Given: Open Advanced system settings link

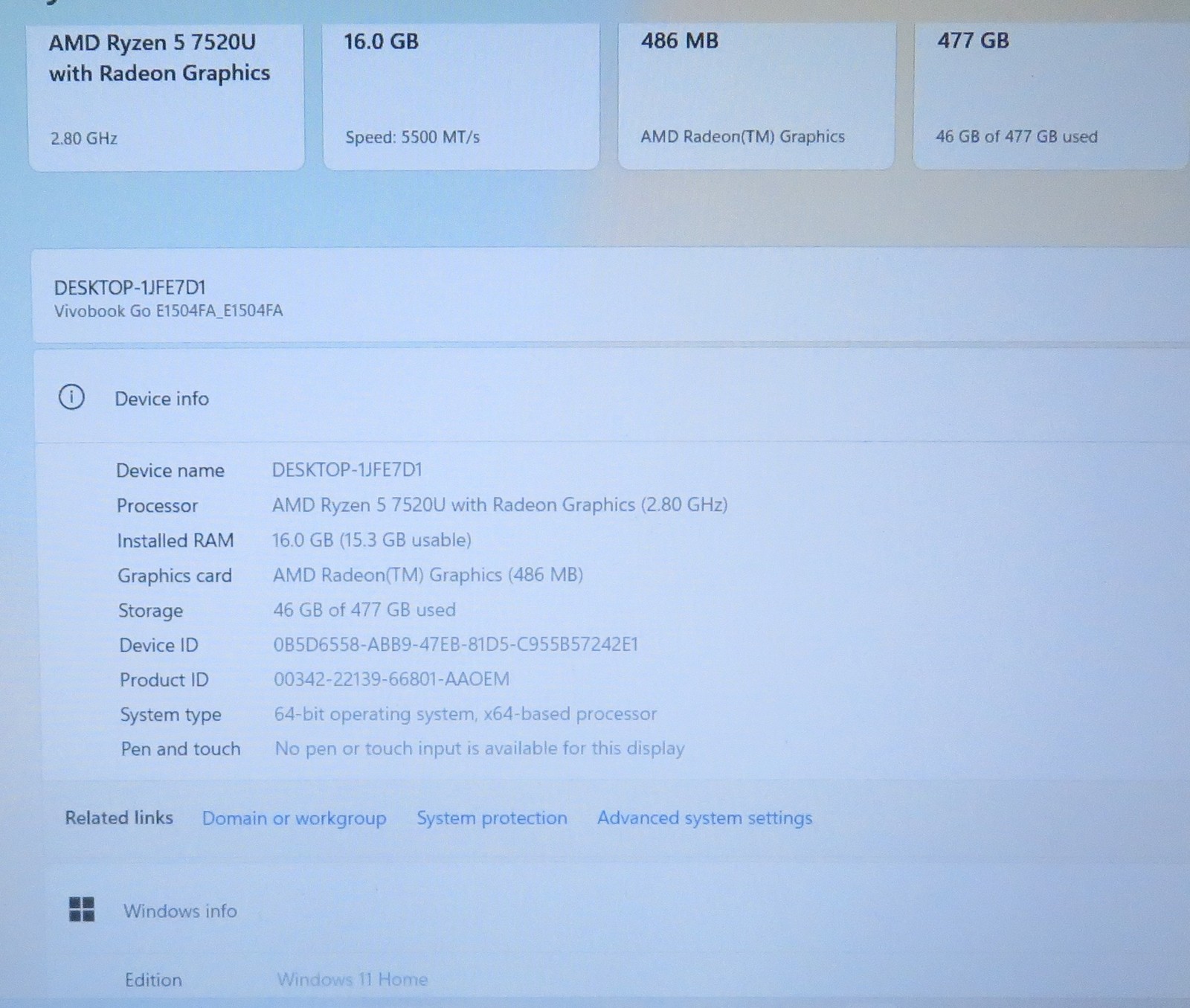Looking at the screenshot, I should click(704, 818).
